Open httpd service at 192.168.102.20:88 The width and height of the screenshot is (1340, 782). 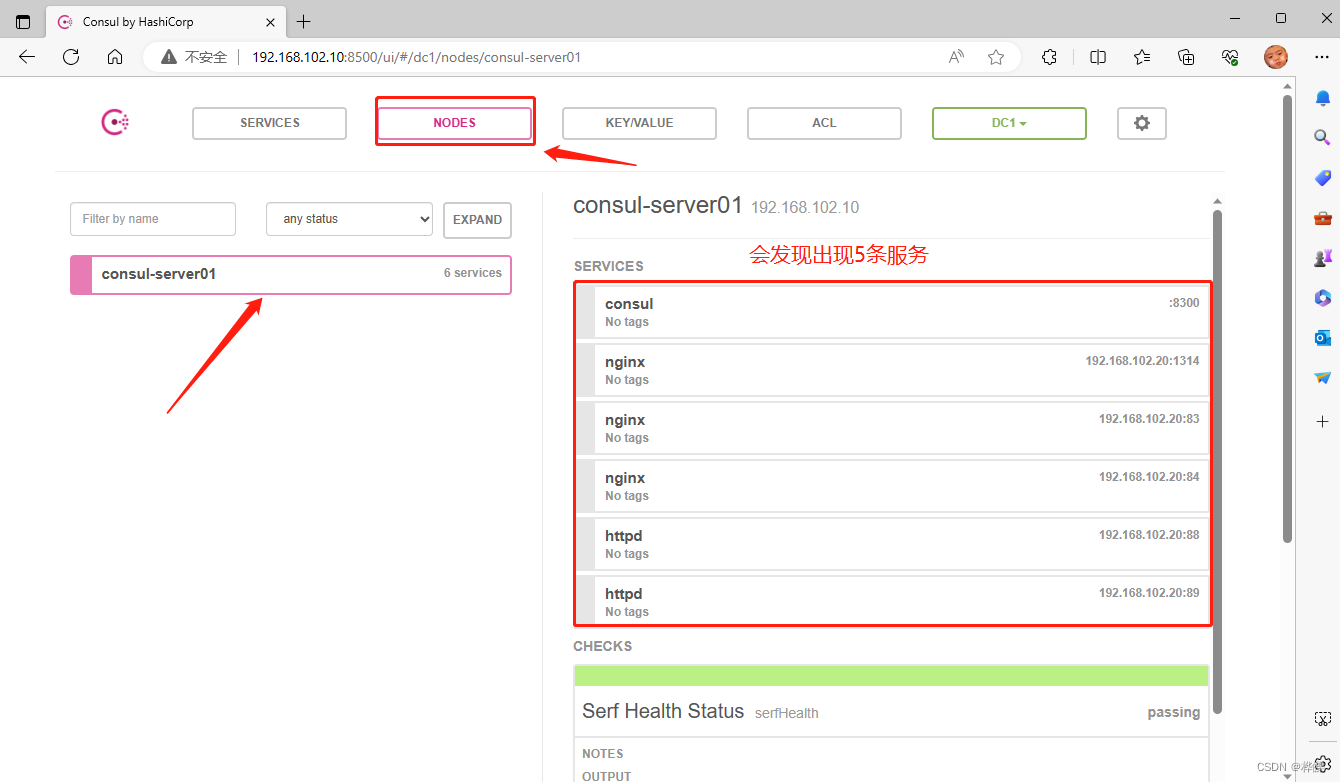pos(892,544)
